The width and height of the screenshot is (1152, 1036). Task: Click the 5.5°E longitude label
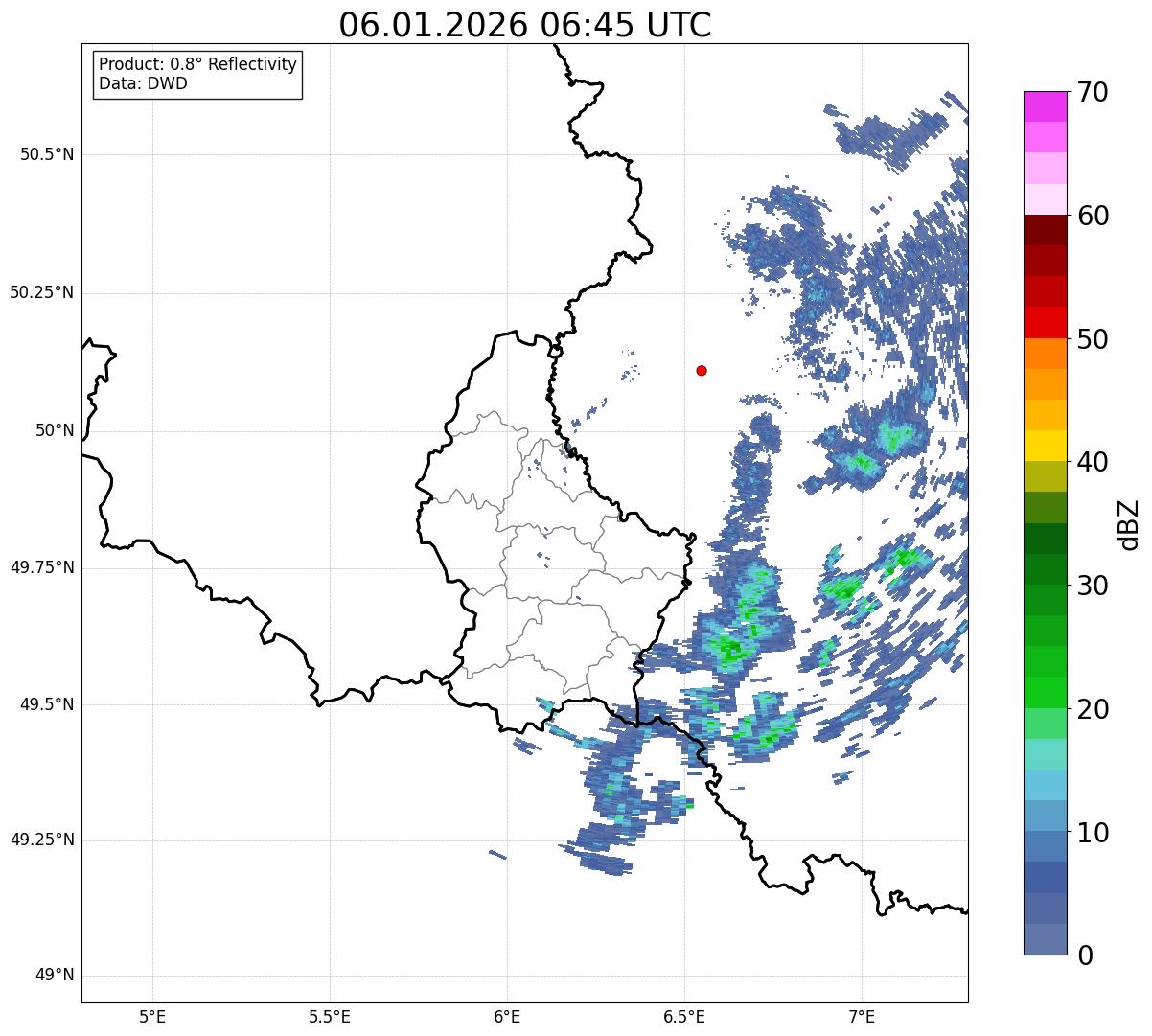330,1017
